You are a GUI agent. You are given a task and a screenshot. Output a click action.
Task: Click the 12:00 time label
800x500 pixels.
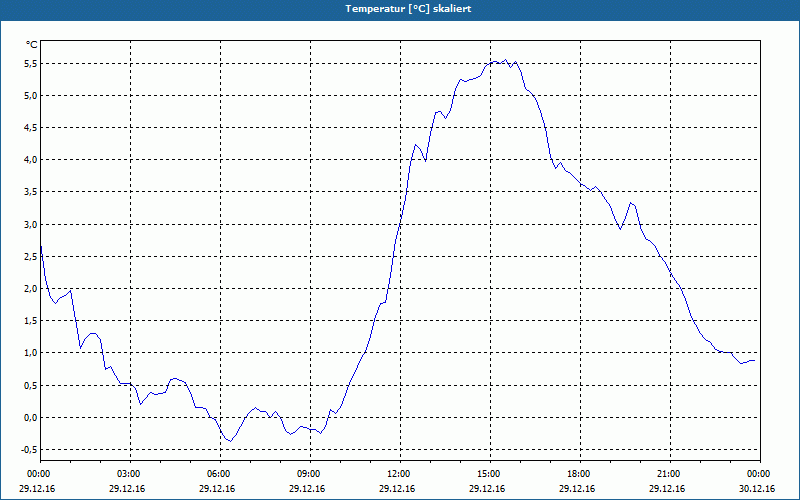tap(397, 474)
